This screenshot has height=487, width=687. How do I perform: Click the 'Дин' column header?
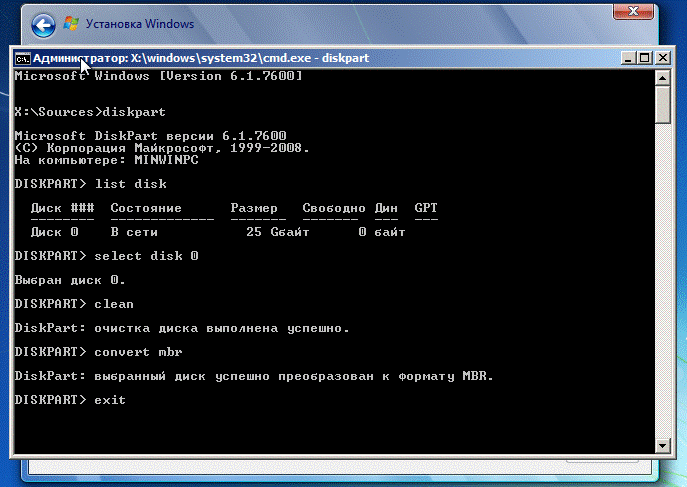point(386,208)
